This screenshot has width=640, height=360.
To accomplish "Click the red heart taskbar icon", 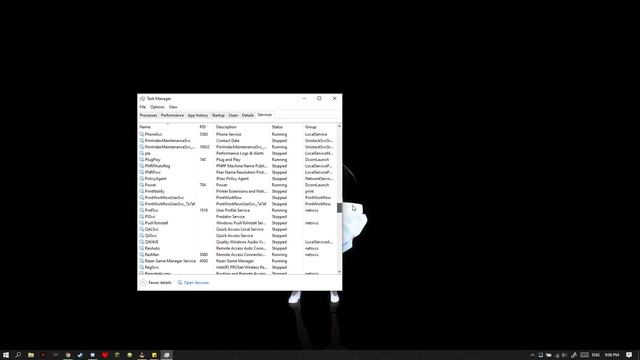I will pos(105,355).
